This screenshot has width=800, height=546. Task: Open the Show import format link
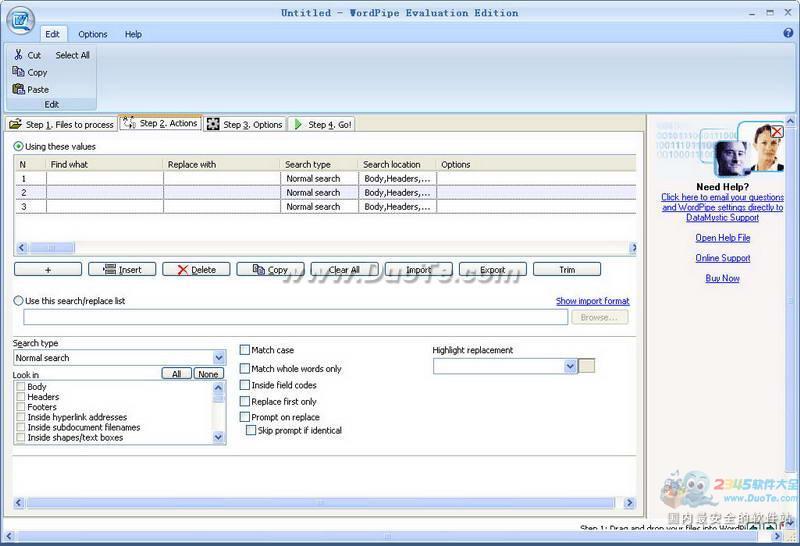(x=592, y=301)
